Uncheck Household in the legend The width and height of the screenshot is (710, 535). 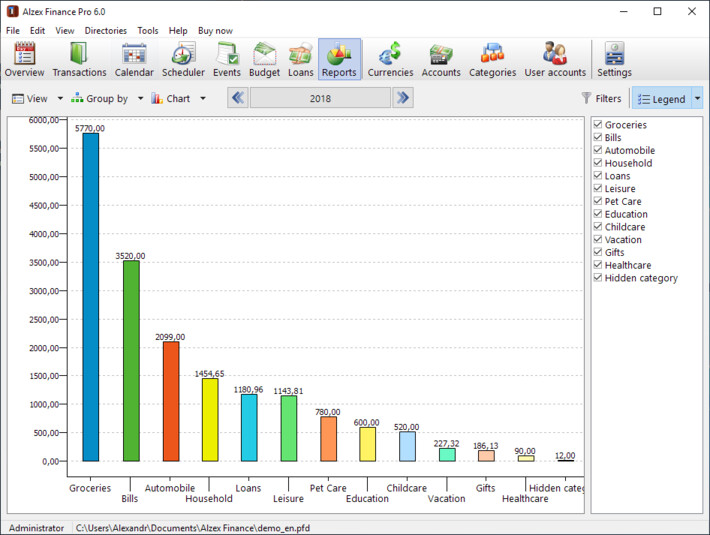click(598, 162)
